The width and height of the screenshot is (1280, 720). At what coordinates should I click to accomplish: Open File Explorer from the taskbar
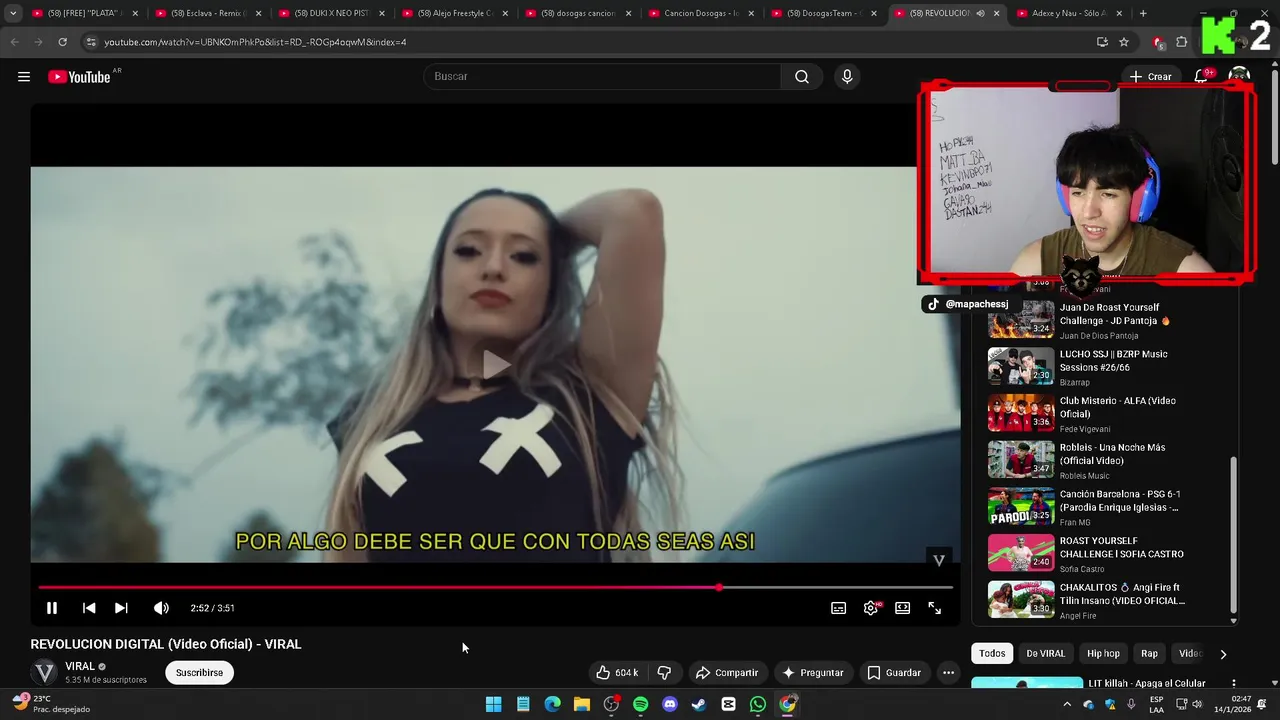coord(581,704)
